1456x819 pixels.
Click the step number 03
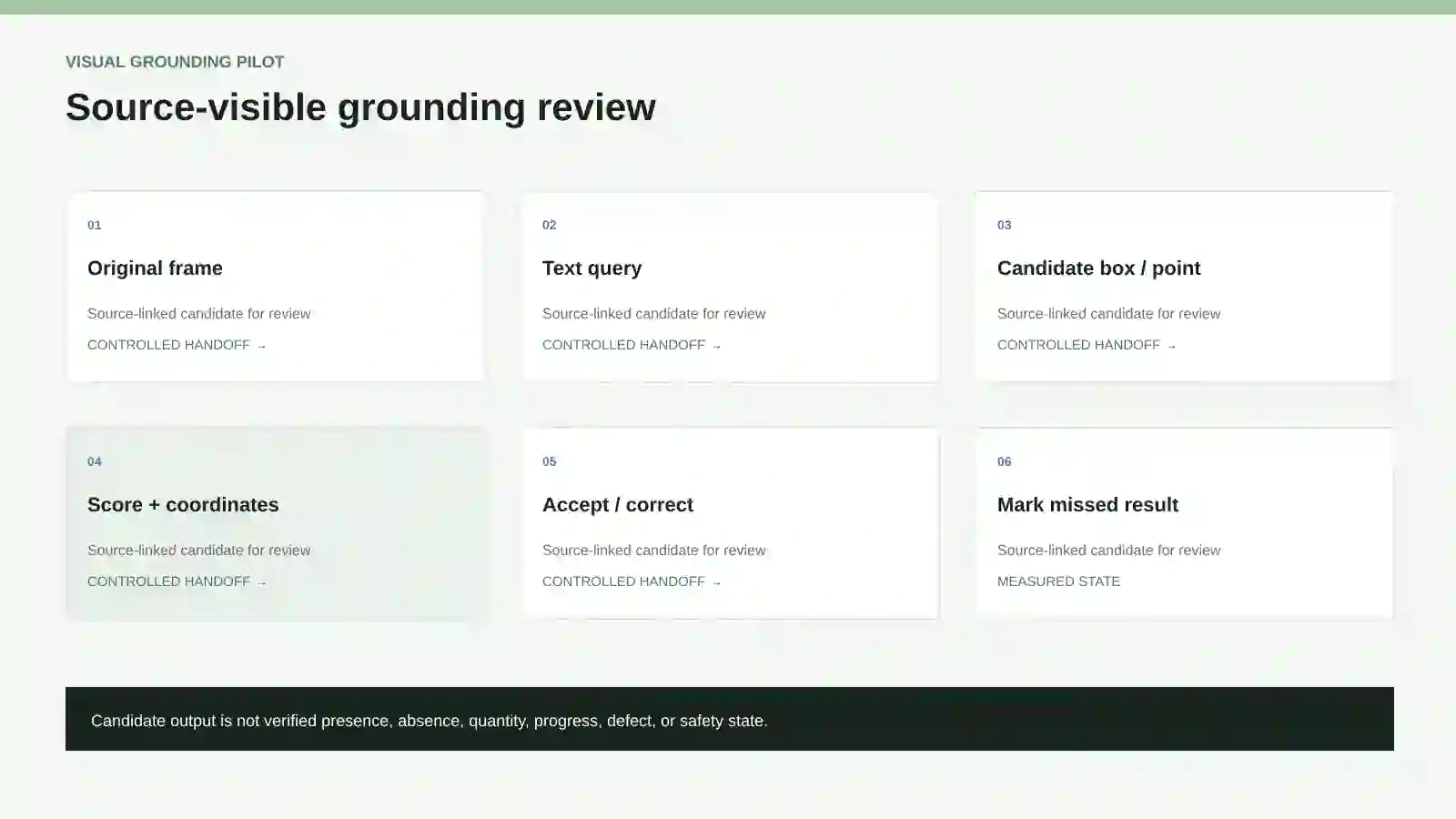1005,225
